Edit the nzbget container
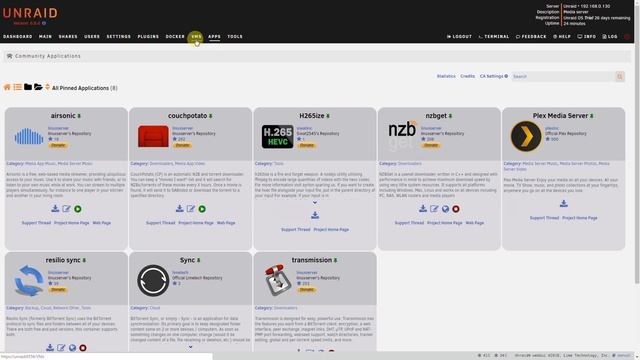This screenshot has height=360, width=640. point(434,209)
